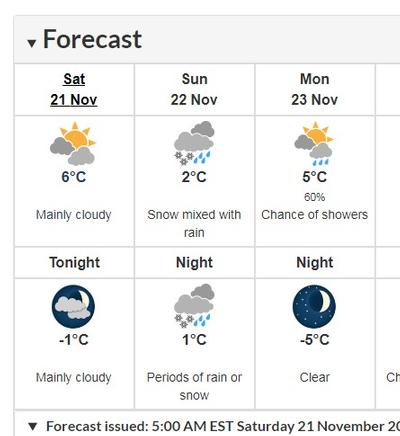Select the Sun 22 Nov column header

pos(194,89)
